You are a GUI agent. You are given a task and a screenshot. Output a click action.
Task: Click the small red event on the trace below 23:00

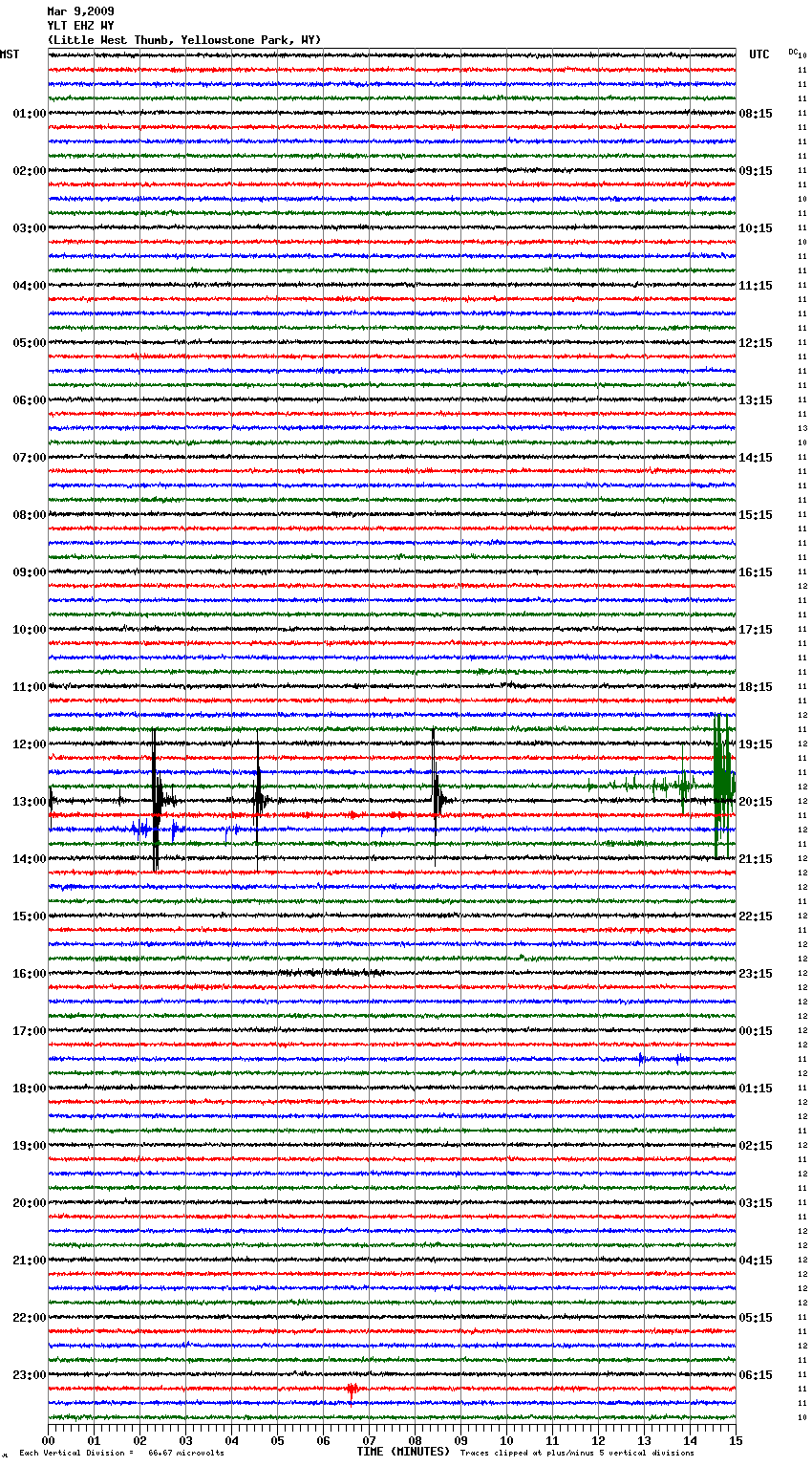[x=352, y=1390]
